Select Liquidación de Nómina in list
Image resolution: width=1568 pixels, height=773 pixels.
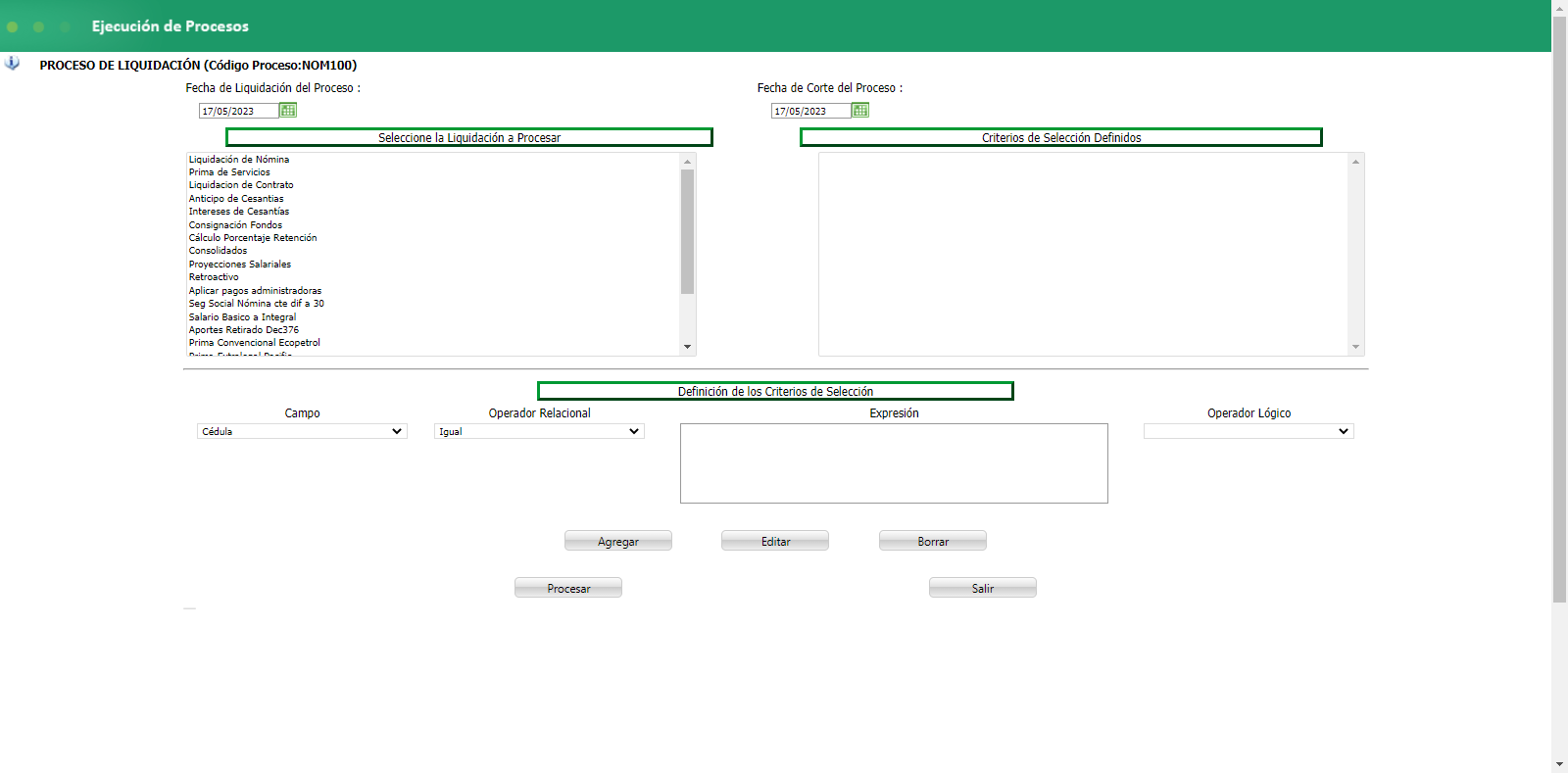pyautogui.click(x=432, y=159)
